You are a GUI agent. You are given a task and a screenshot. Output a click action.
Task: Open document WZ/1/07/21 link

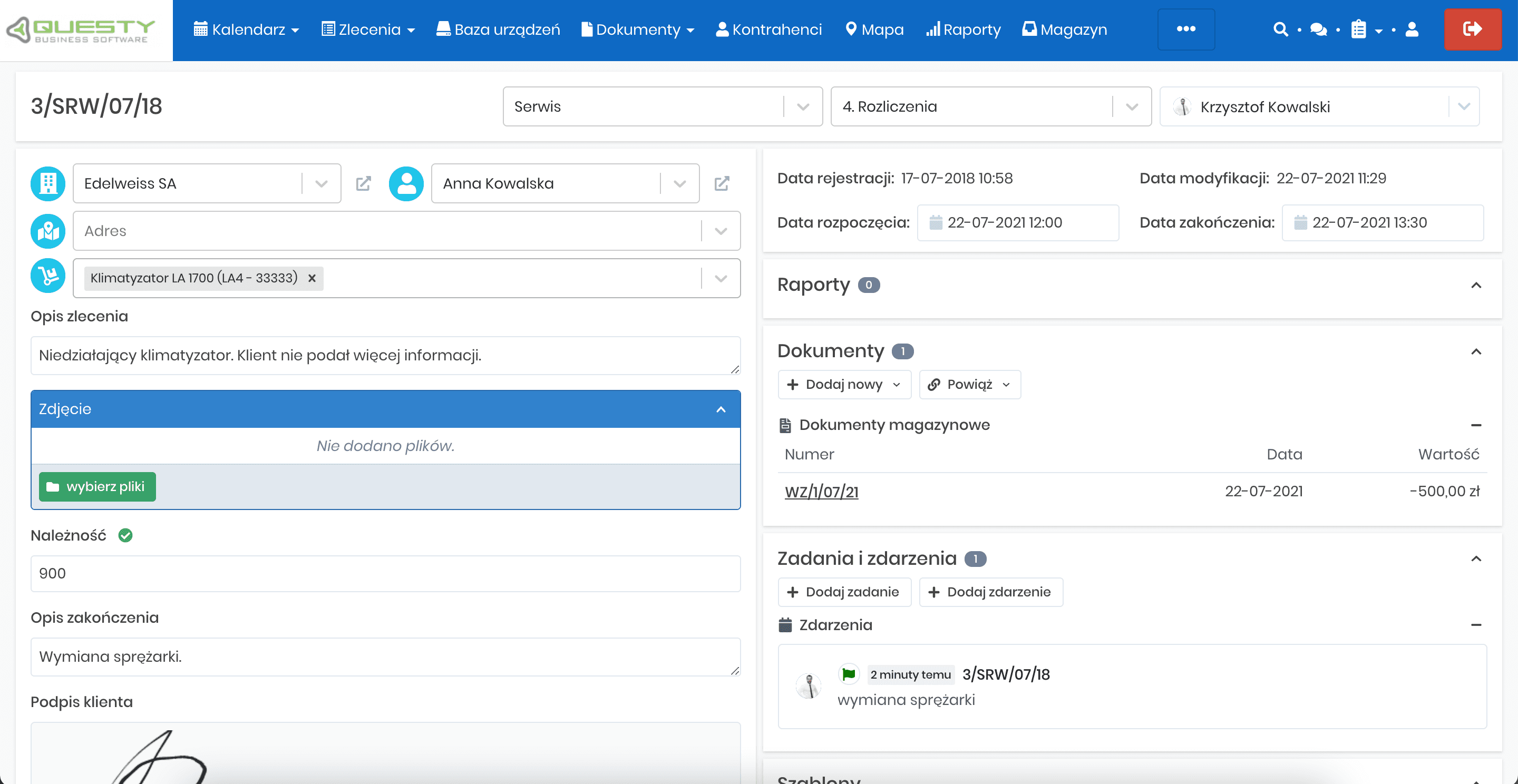pyautogui.click(x=822, y=492)
